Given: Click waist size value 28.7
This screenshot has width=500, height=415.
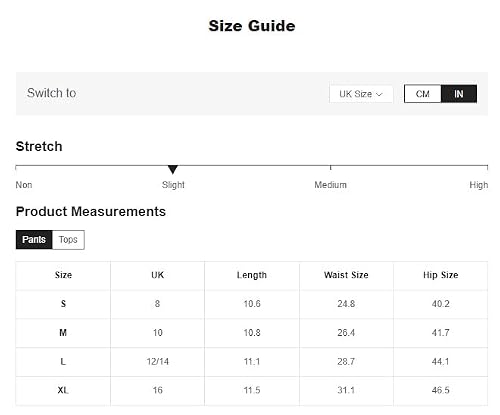Looking at the screenshot, I should (346, 362).
